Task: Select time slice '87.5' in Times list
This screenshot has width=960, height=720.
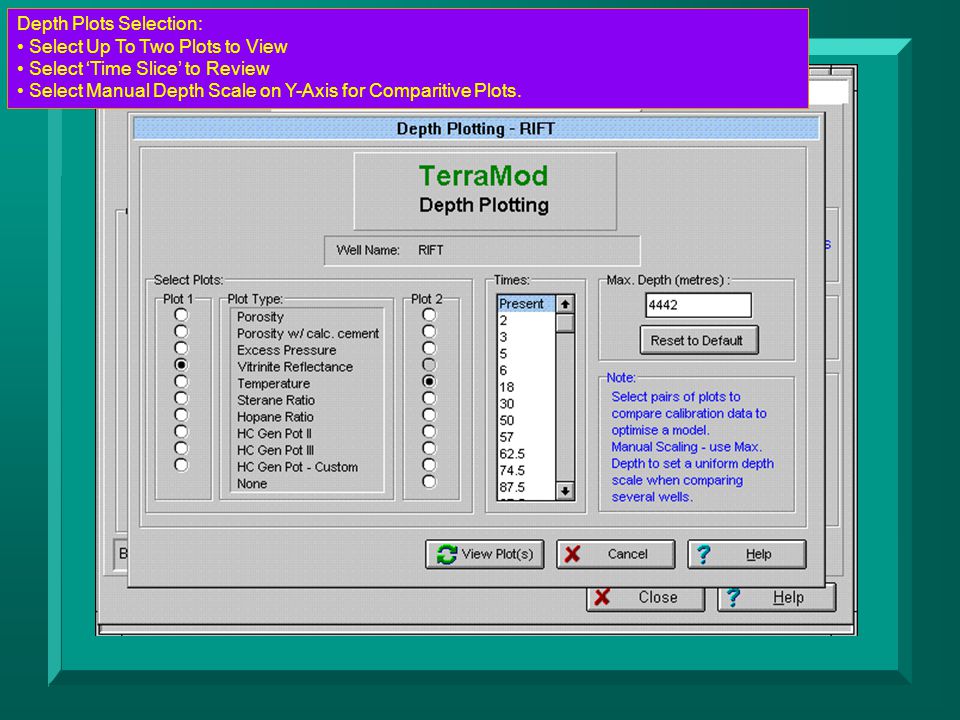Action: (x=526, y=487)
